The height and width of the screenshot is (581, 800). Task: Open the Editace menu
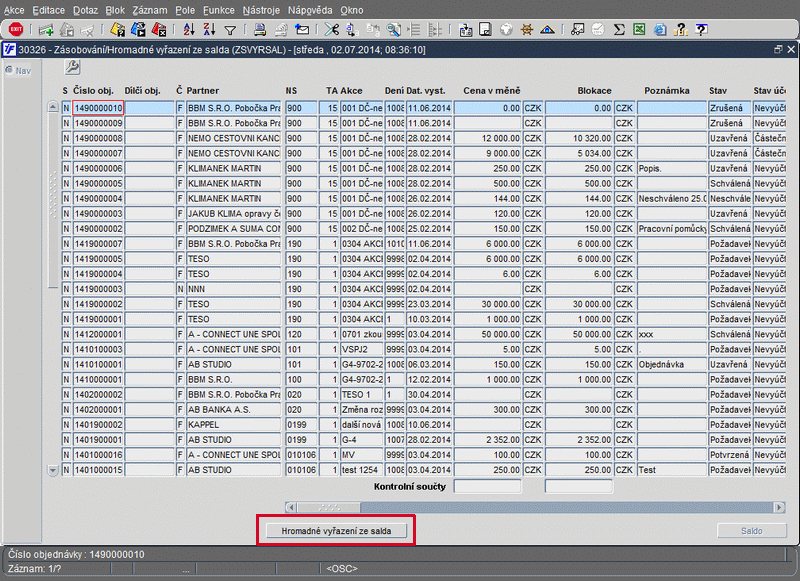[x=48, y=10]
